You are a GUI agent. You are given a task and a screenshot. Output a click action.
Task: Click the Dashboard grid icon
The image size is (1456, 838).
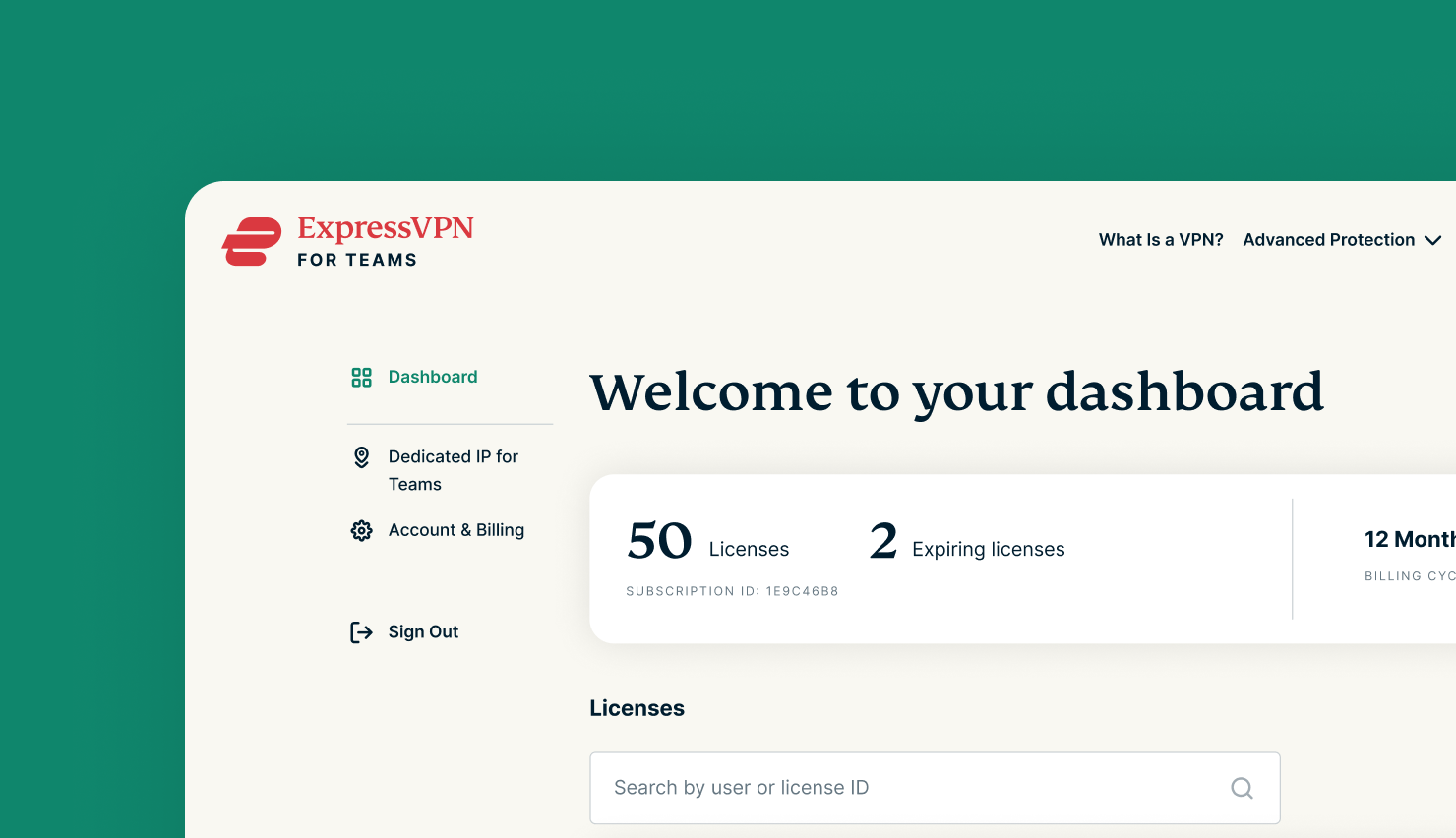(362, 378)
